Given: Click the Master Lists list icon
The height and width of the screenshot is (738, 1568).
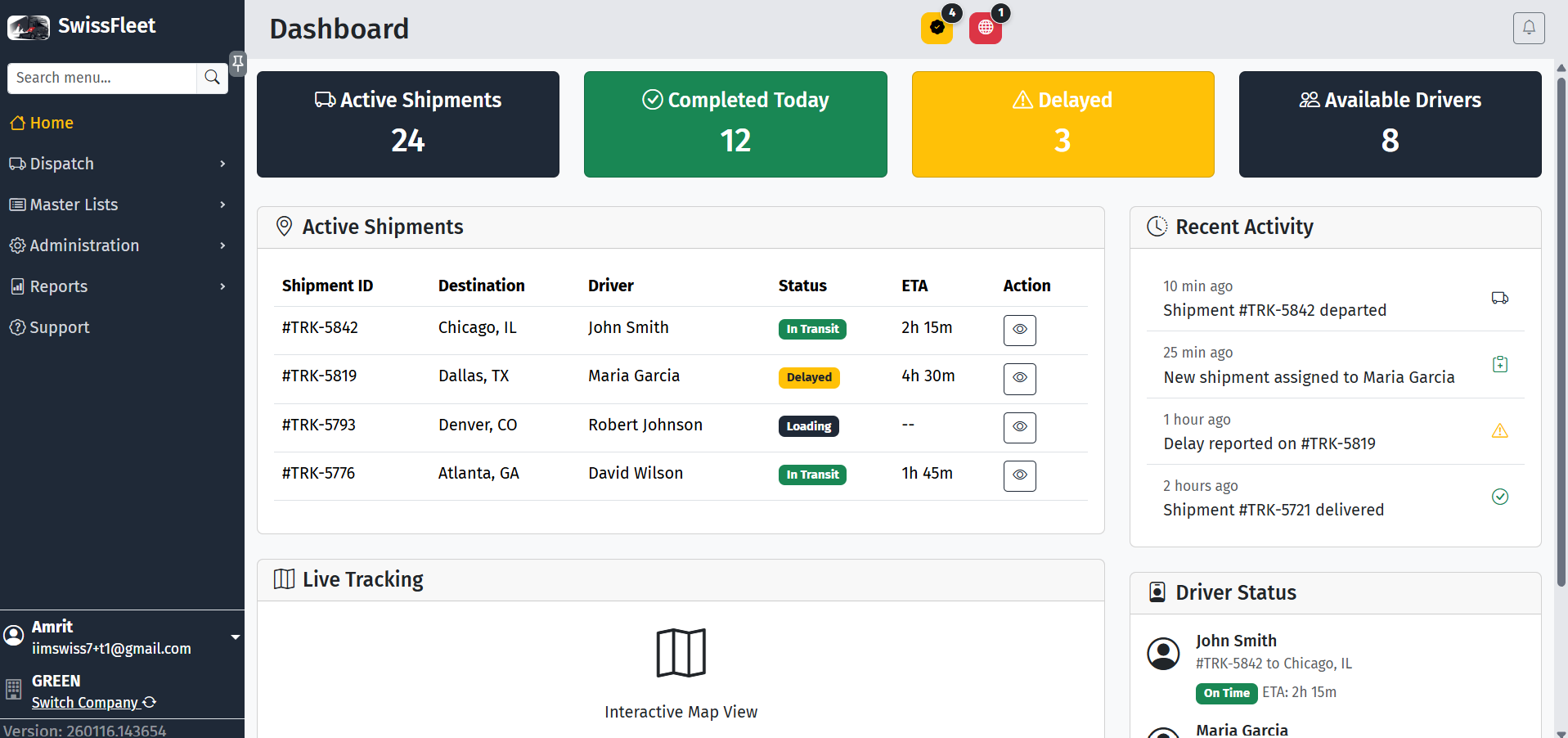Looking at the screenshot, I should click(x=17, y=205).
